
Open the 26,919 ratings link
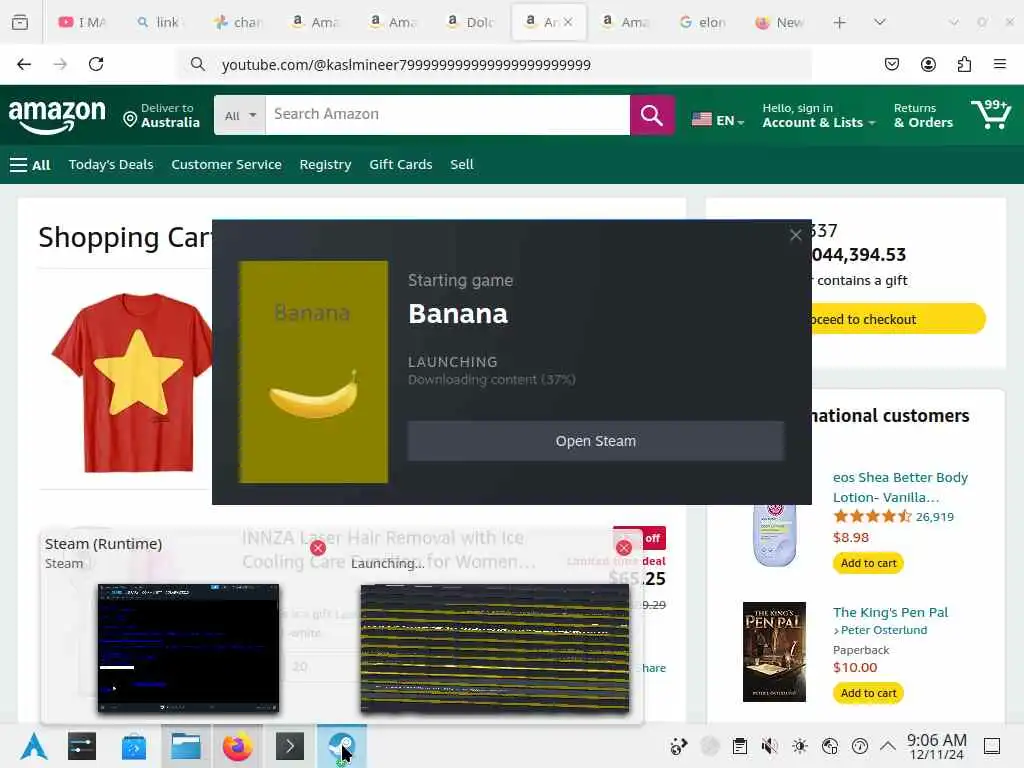point(935,517)
